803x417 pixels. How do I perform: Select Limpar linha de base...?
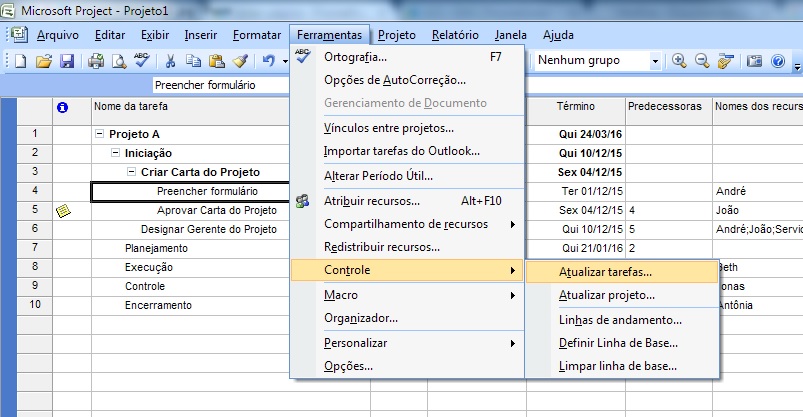[622, 366]
